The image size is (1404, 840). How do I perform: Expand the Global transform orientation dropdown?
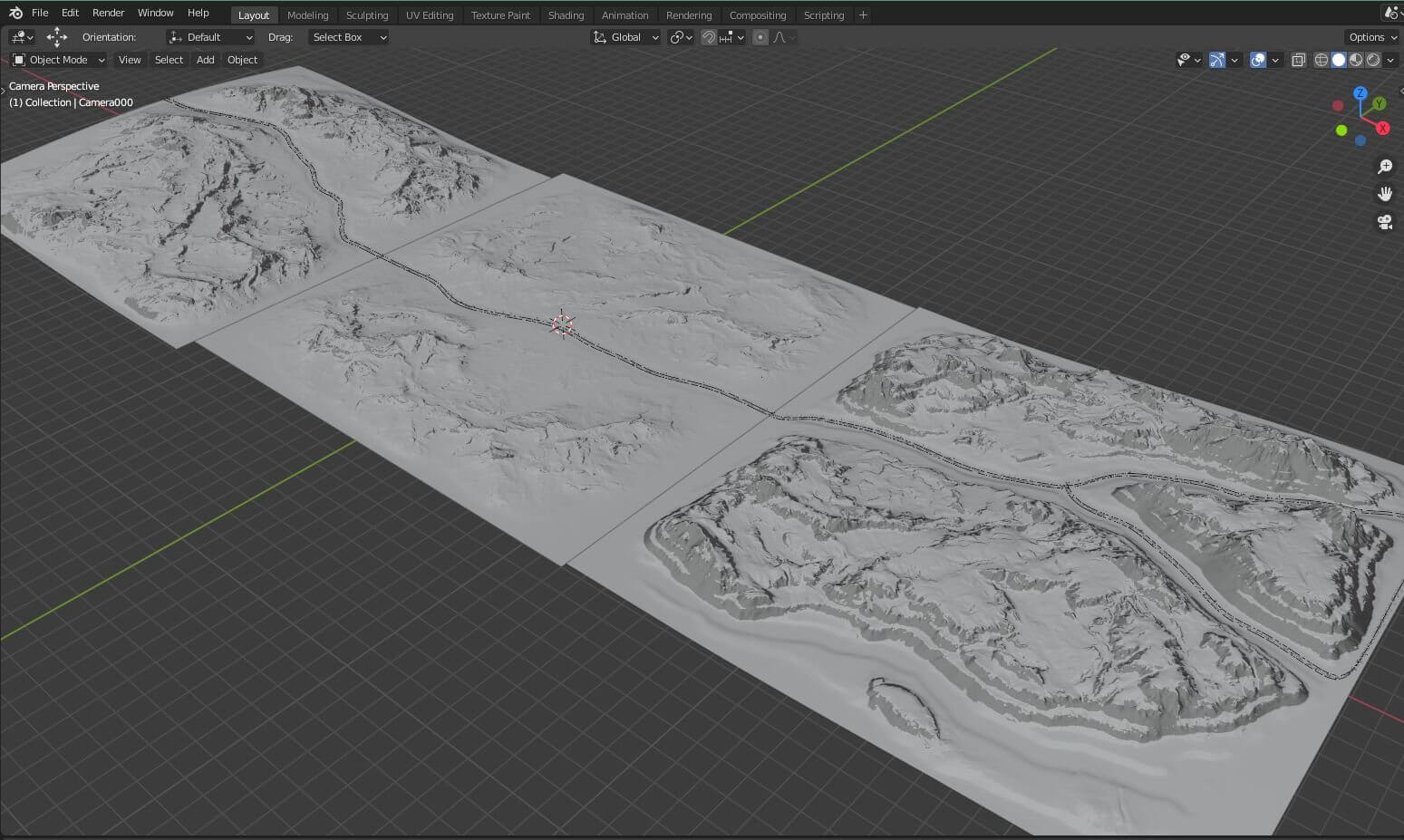pos(625,37)
